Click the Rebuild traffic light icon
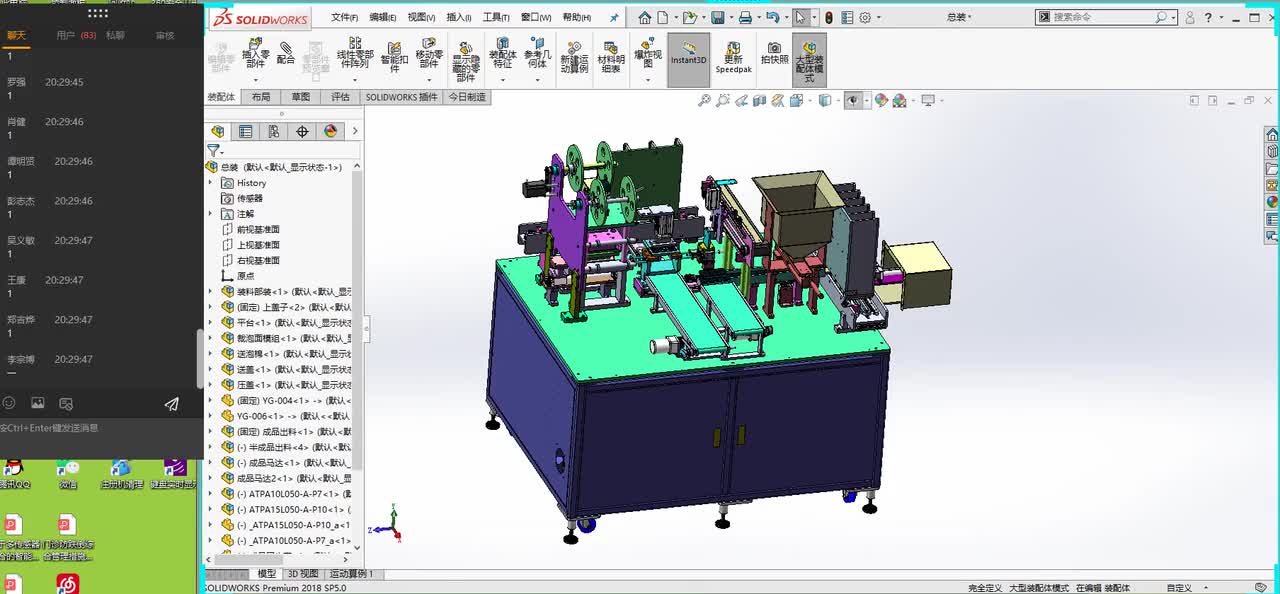1280x594 pixels. point(828,17)
